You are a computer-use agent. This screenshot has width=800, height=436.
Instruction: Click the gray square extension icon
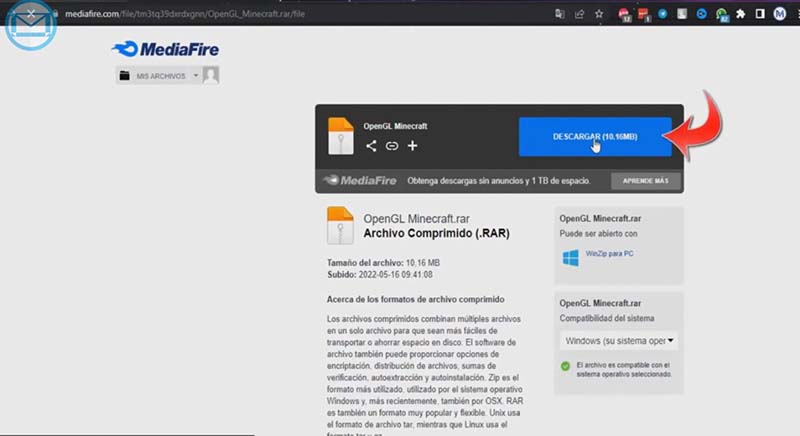click(x=682, y=14)
